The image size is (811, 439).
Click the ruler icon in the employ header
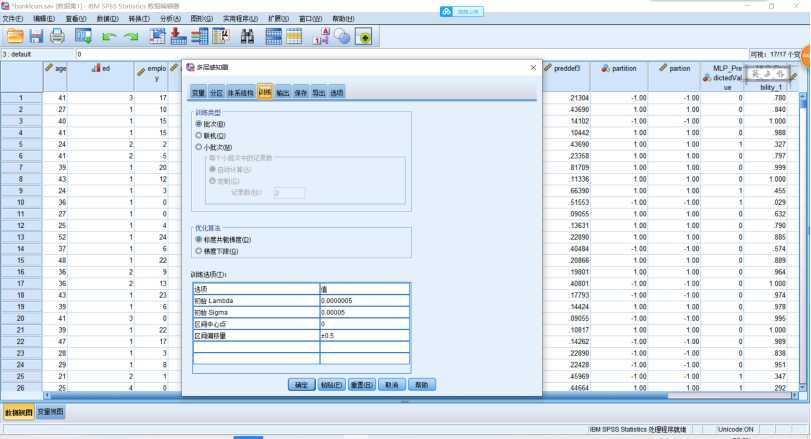(141, 72)
